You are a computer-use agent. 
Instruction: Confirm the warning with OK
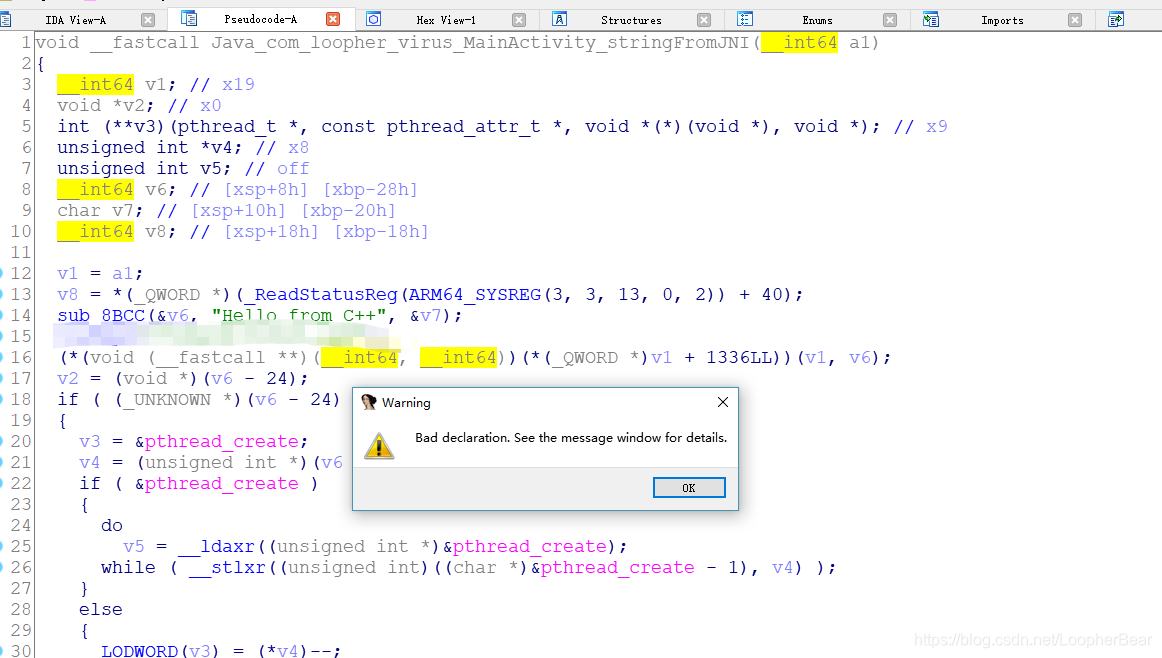pos(688,488)
